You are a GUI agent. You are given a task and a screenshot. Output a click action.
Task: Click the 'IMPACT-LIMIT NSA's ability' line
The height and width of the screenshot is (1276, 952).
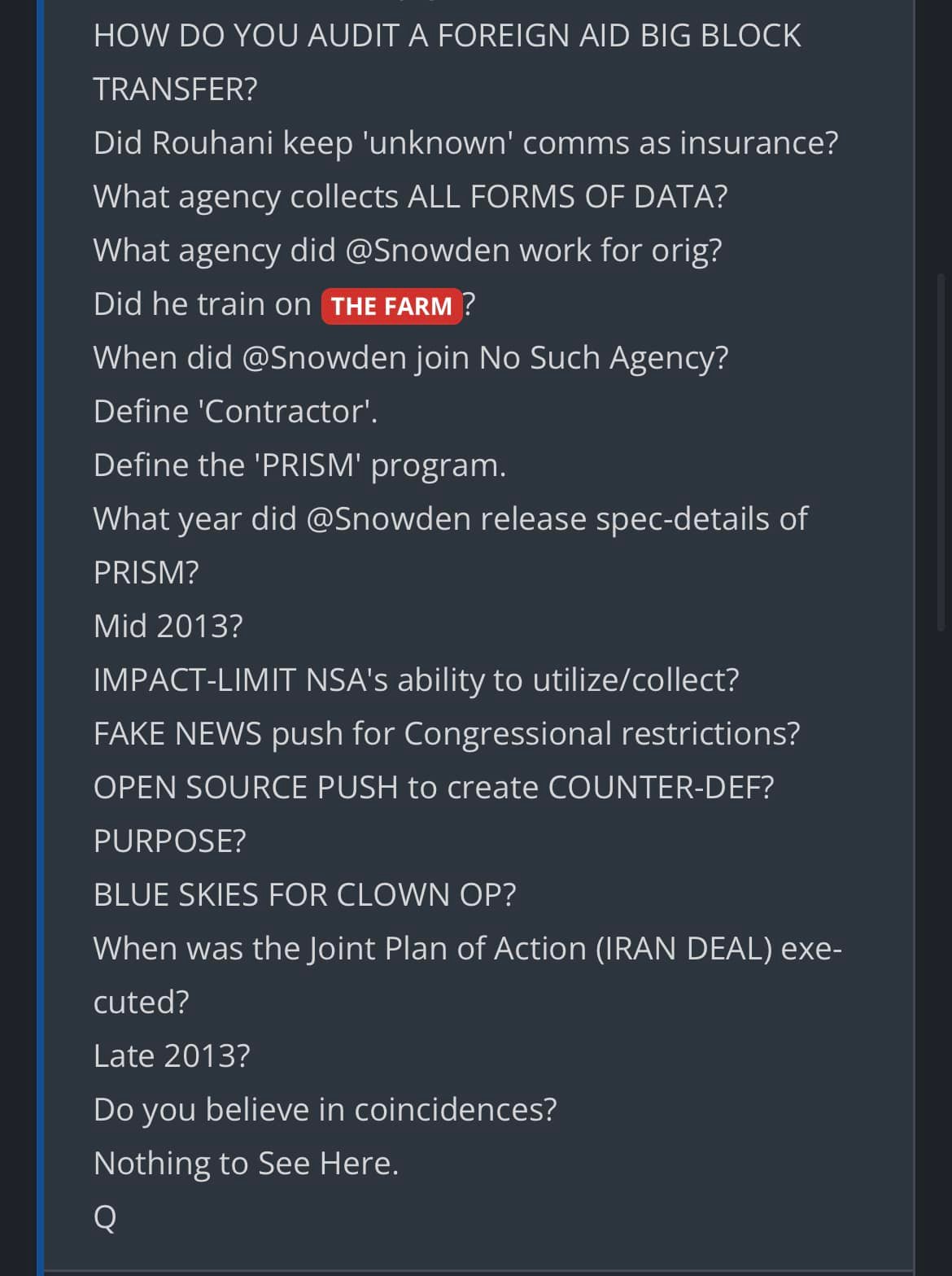pyautogui.click(x=417, y=680)
